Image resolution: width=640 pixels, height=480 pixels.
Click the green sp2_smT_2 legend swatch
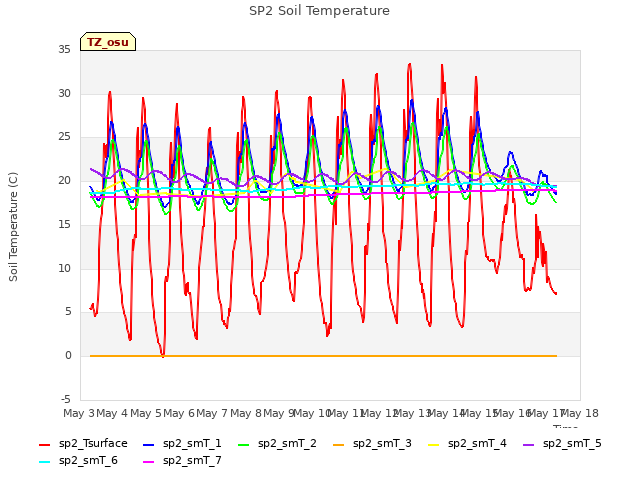coord(243,444)
